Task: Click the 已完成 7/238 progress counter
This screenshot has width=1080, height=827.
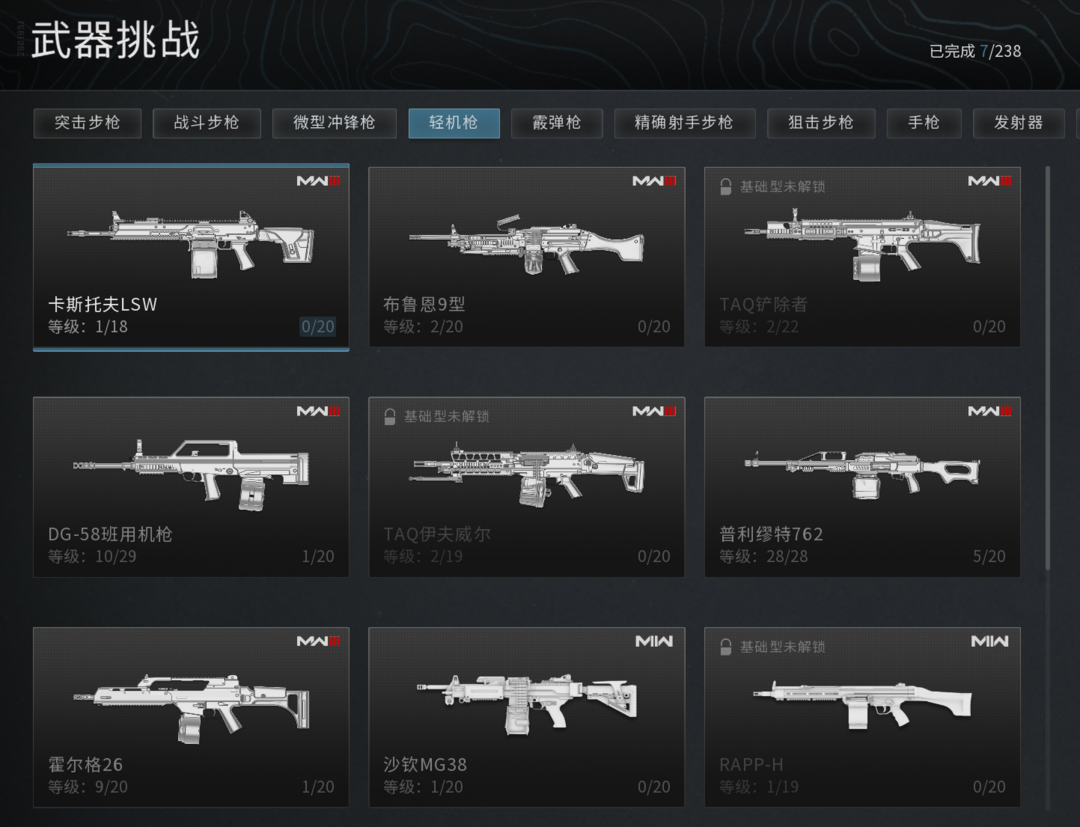Action: (x=975, y=52)
